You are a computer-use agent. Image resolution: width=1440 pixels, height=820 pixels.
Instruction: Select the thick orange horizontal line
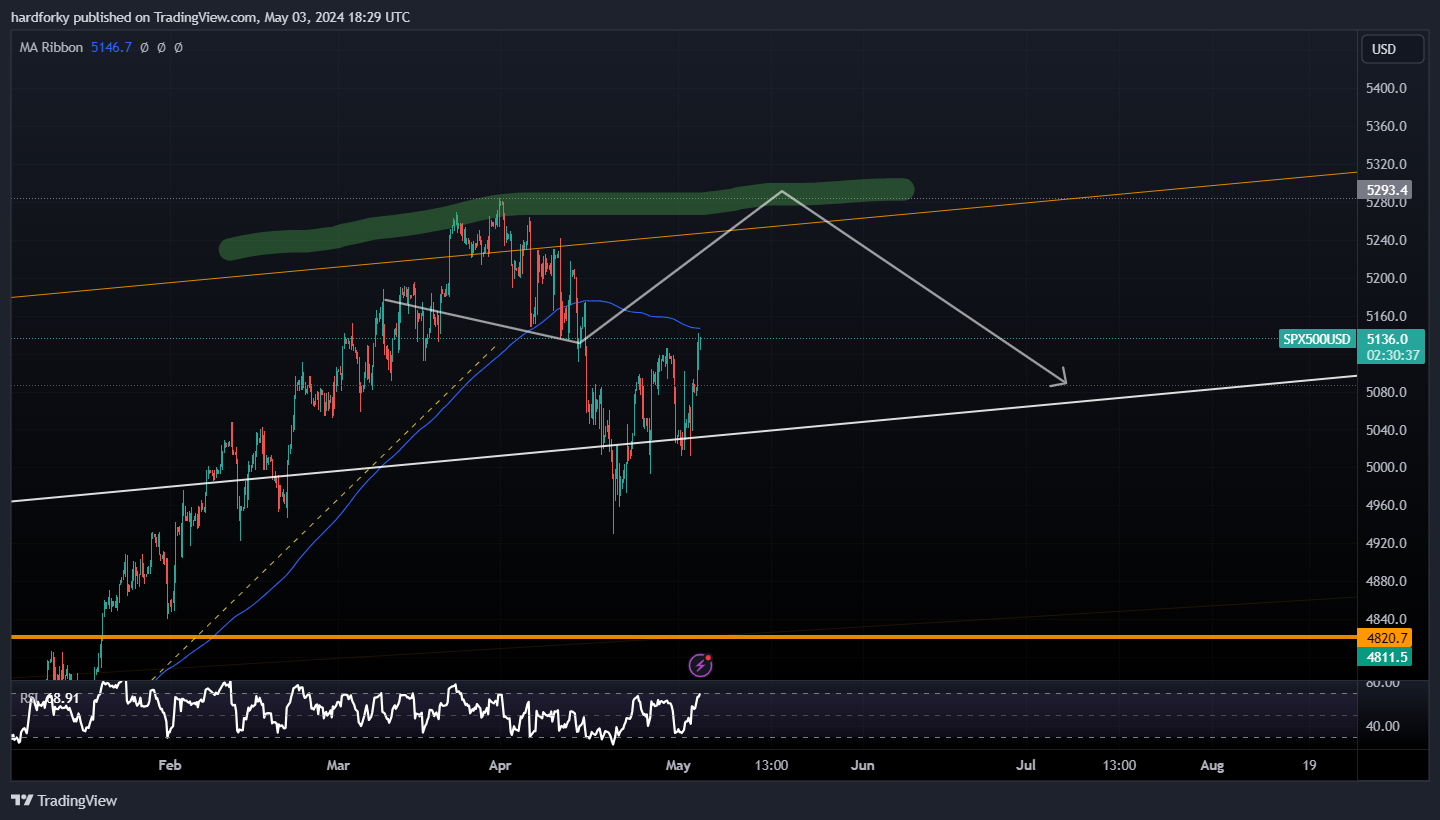pyautogui.click(x=684, y=636)
